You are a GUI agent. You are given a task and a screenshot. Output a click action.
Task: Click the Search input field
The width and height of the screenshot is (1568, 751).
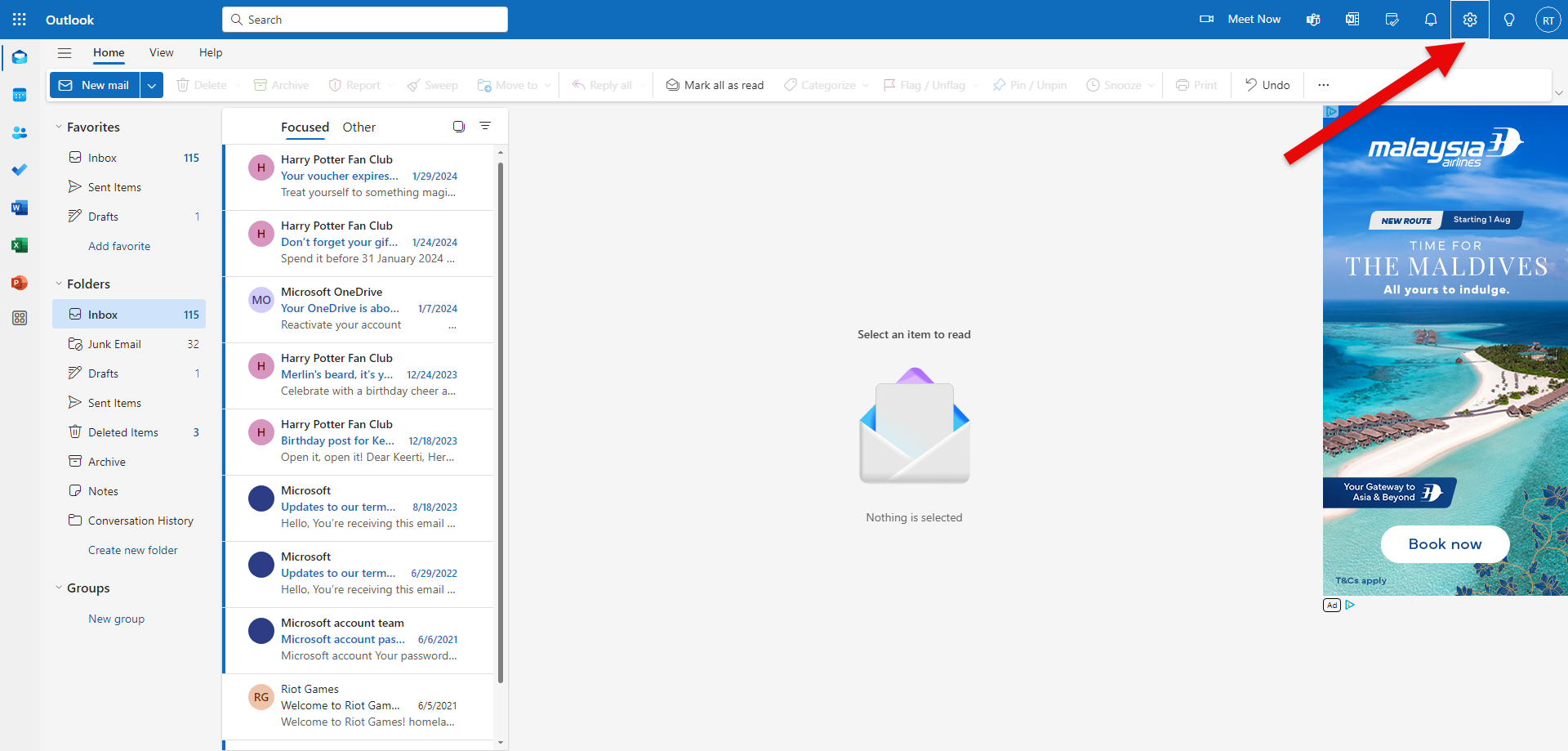pos(365,20)
